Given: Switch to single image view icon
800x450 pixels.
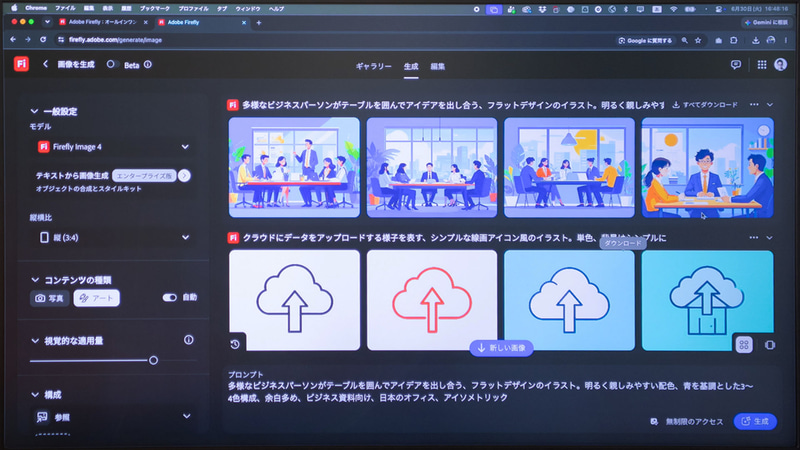Looking at the screenshot, I should coord(770,345).
